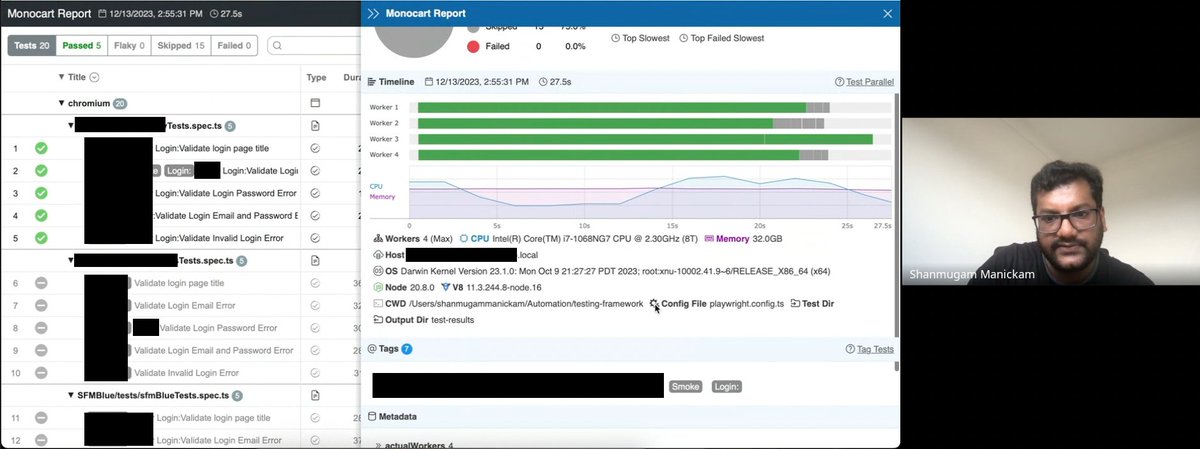Close the Monocart Report side panel
Image resolution: width=1200 pixels, height=449 pixels.
coord(887,14)
